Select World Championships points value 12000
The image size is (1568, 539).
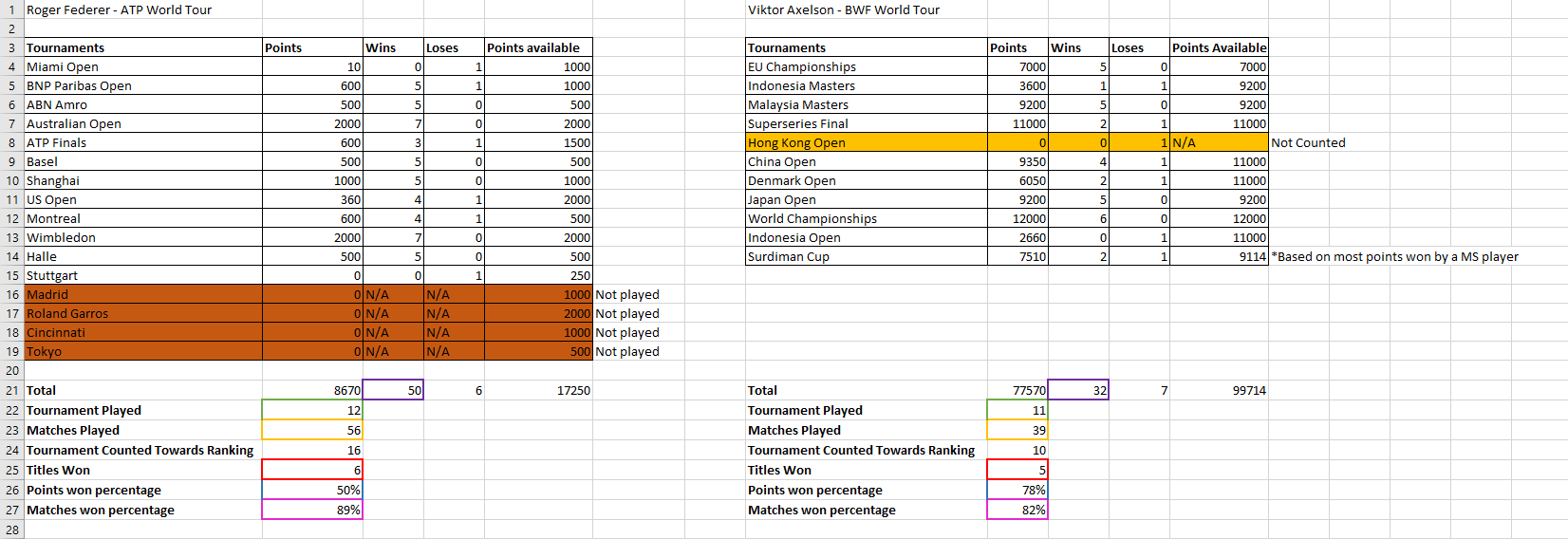(1017, 218)
